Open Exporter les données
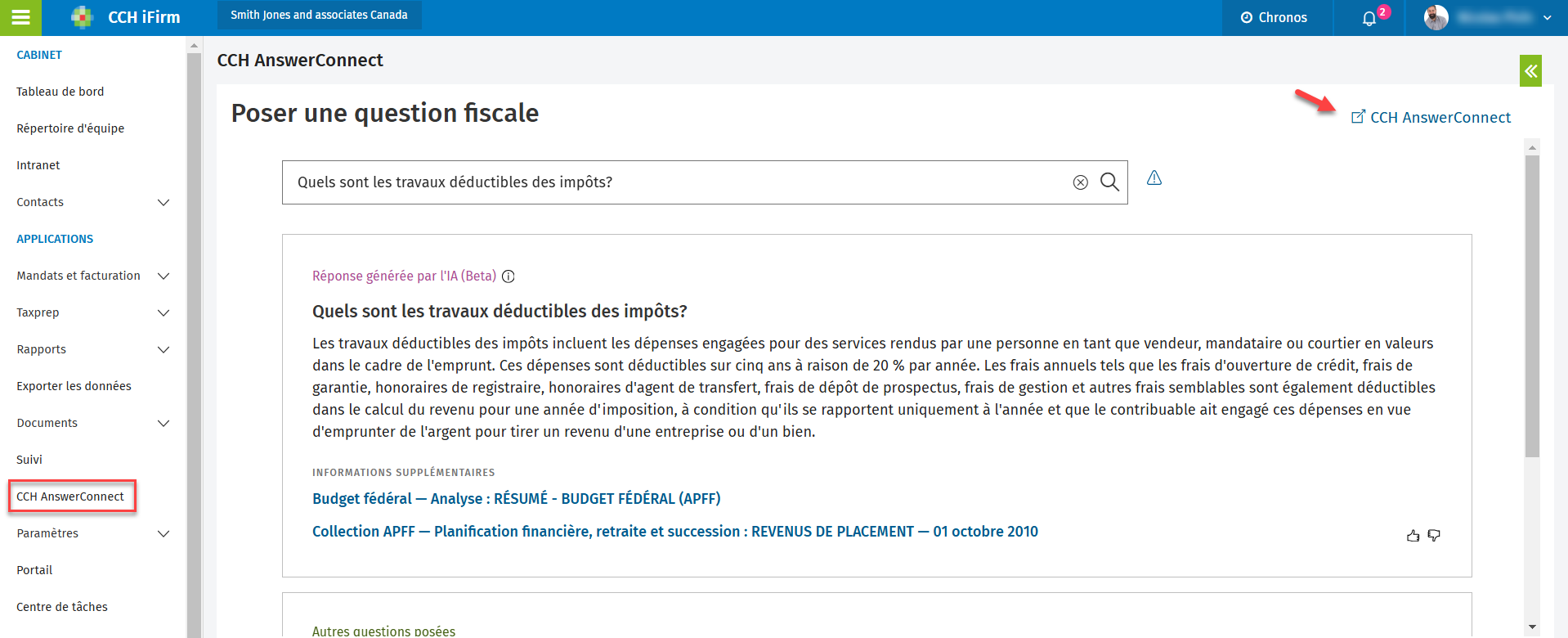 tap(74, 386)
